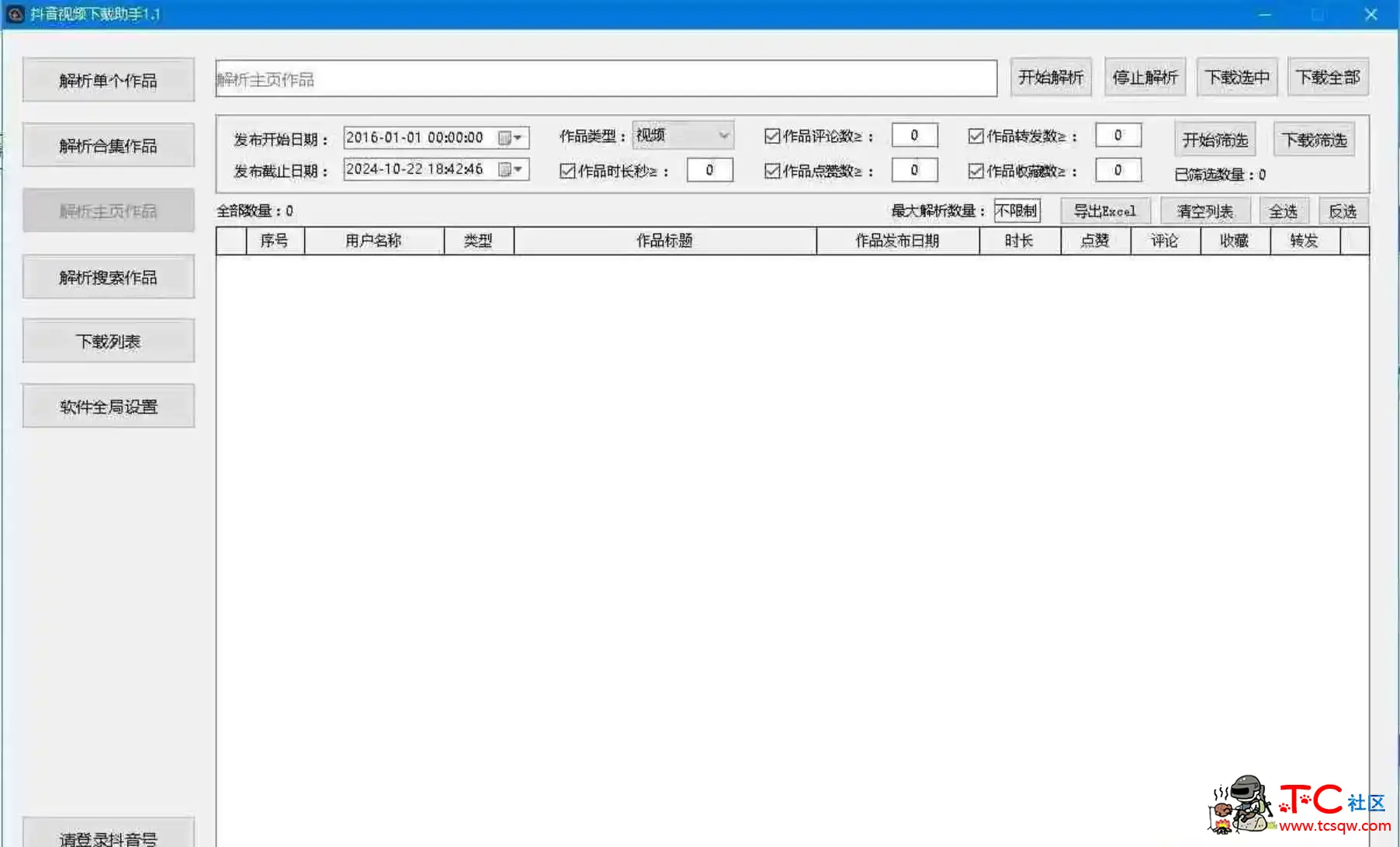Select 解析主页作品 mode
Screen dimensions: 1400x847
click(x=109, y=210)
